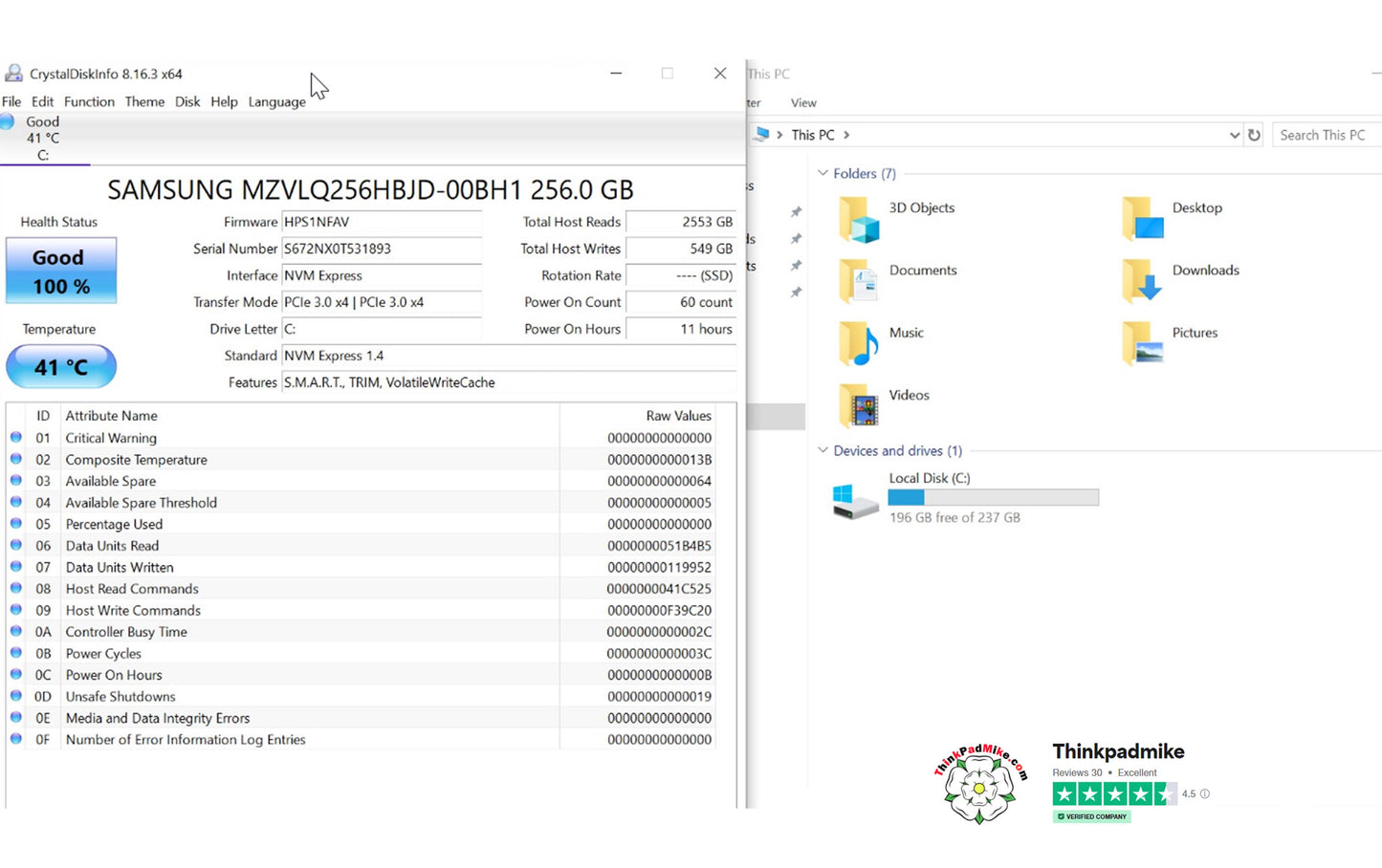Click the Firmware field HPS1NFAV
Viewport: 1382px width, 868px height.
(x=382, y=222)
